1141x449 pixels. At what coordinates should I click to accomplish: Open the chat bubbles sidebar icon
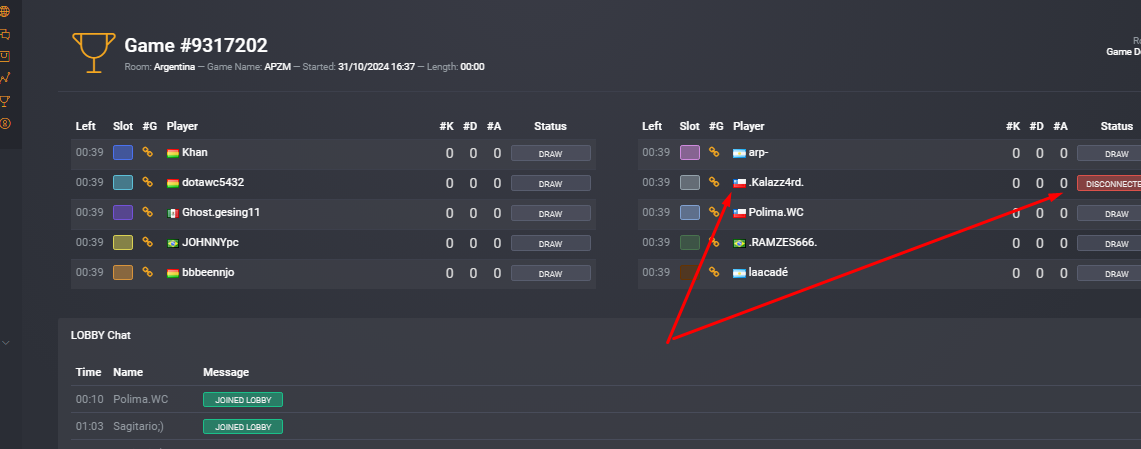click(4, 33)
